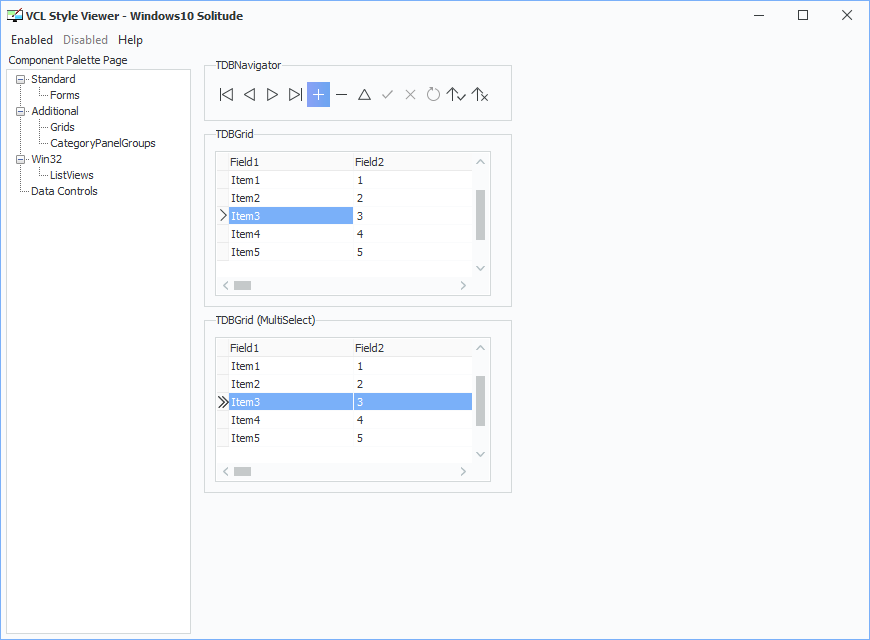Collapse the Additional tree node

[x=21, y=112]
